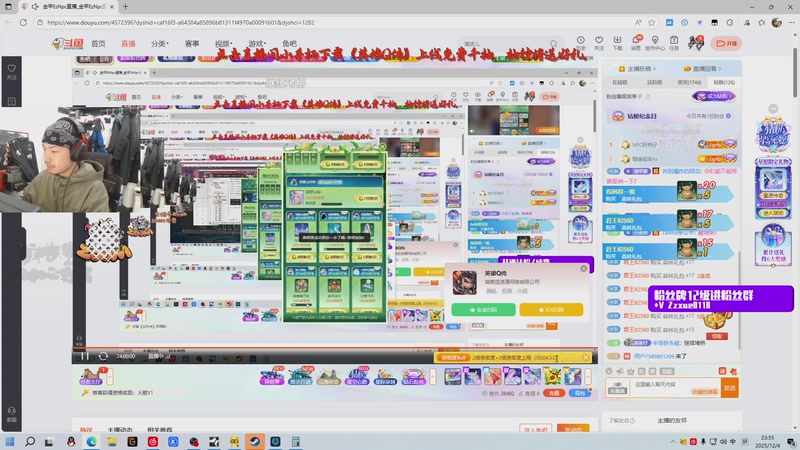This screenshot has height=450, width=800.
Task: Switch to the 钻粉(126) tab
Action: coord(724,82)
